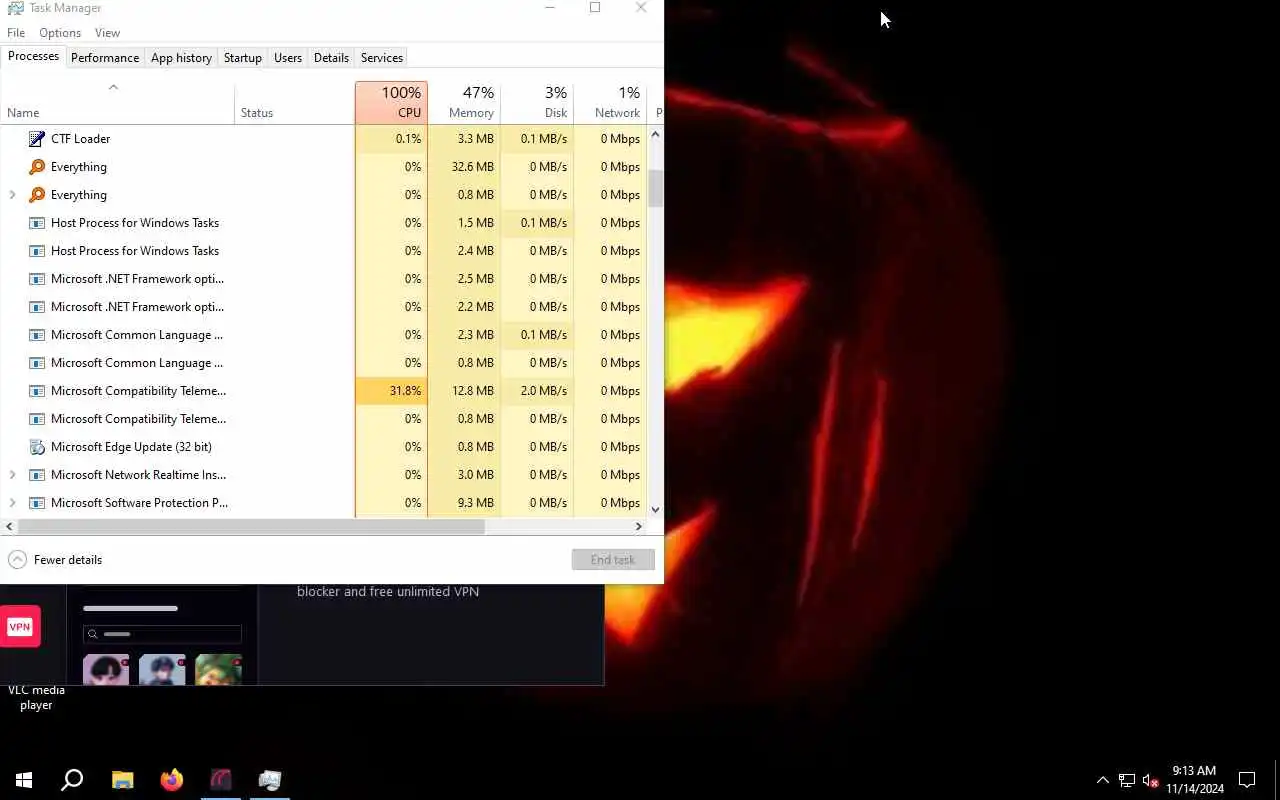
Task: Click the red VPN icon in the background window
Action: [x=20, y=626]
